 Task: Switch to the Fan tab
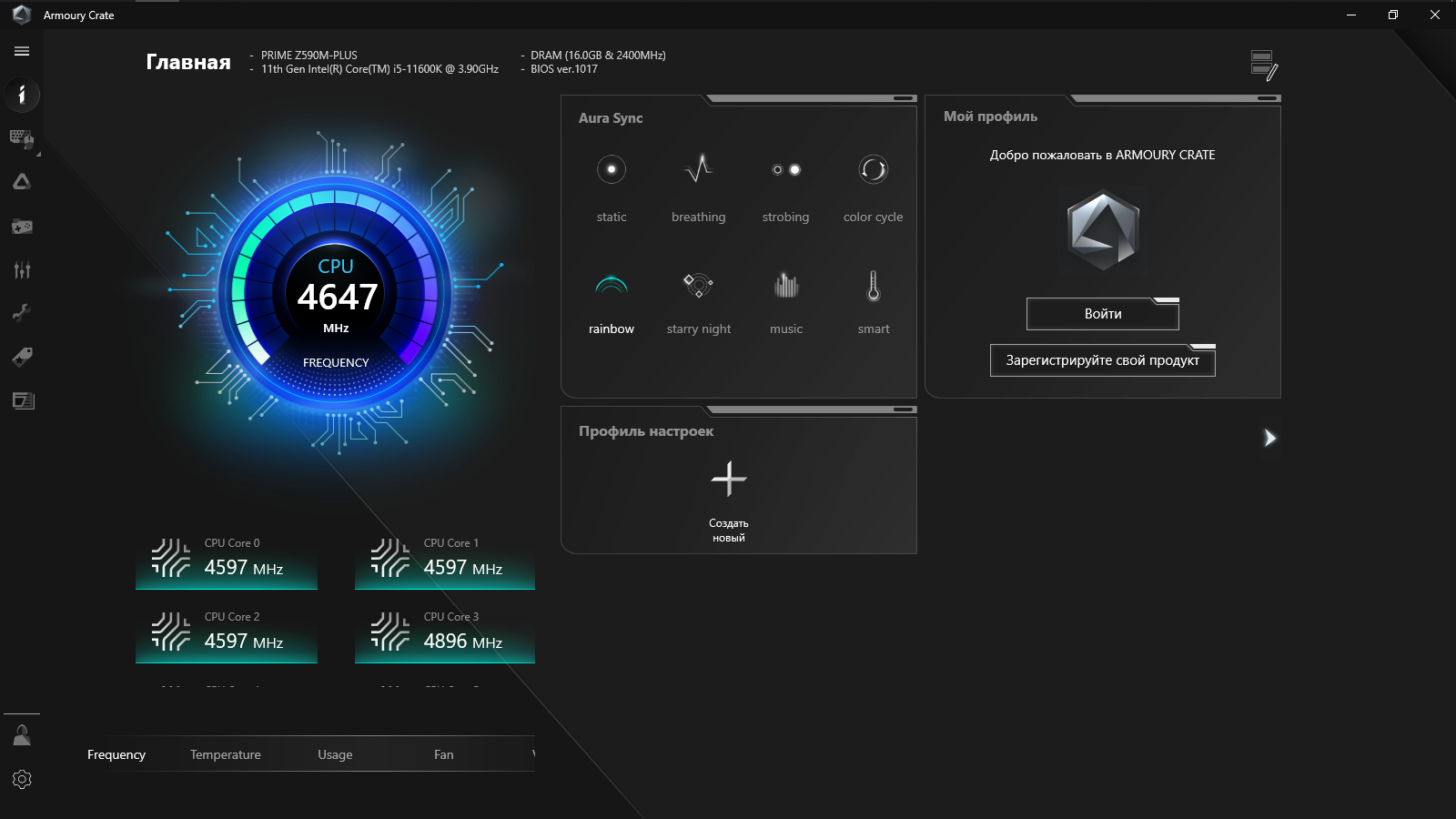pyautogui.click(x=444, y=754)
